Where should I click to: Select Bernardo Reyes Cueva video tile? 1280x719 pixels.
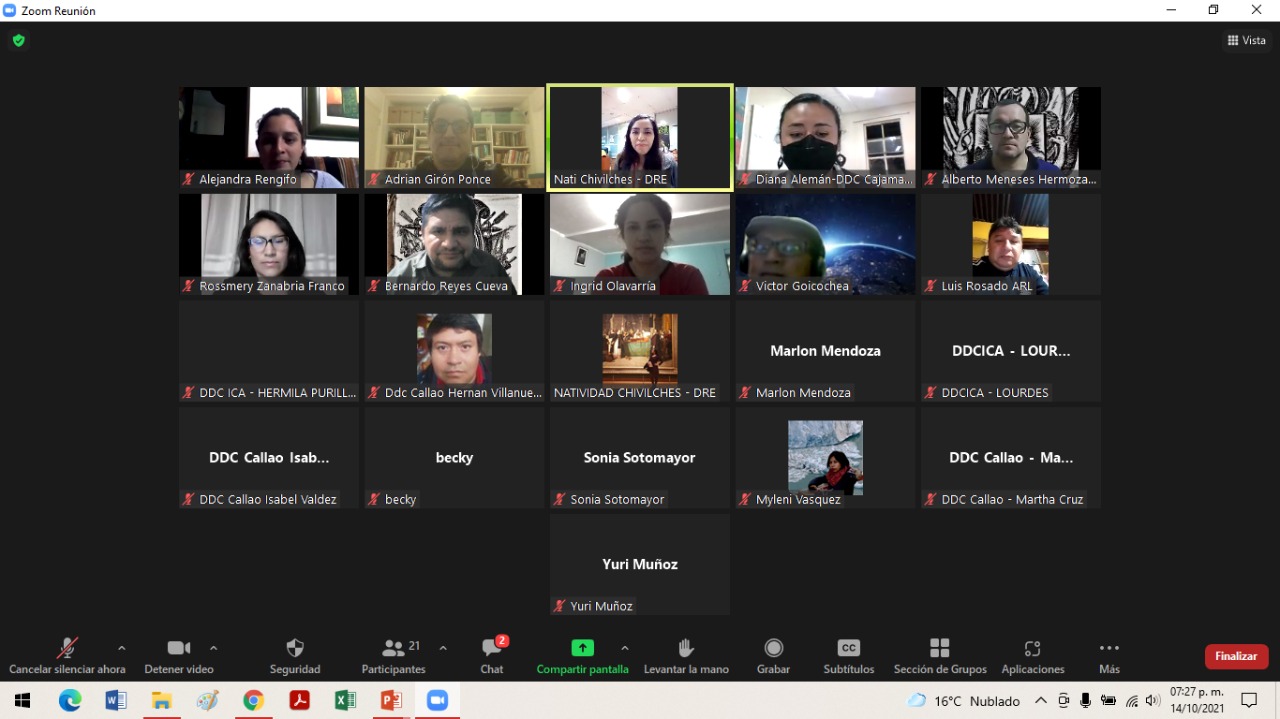[x=454, y=244]
